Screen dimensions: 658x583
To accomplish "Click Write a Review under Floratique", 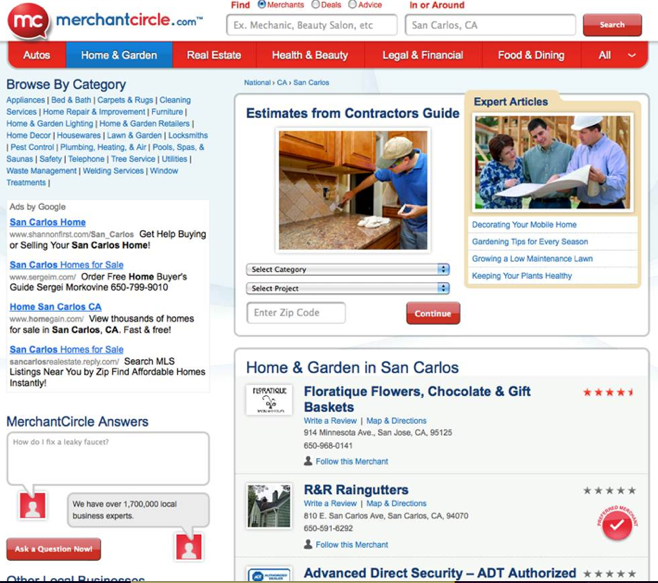I will point(330,421).
